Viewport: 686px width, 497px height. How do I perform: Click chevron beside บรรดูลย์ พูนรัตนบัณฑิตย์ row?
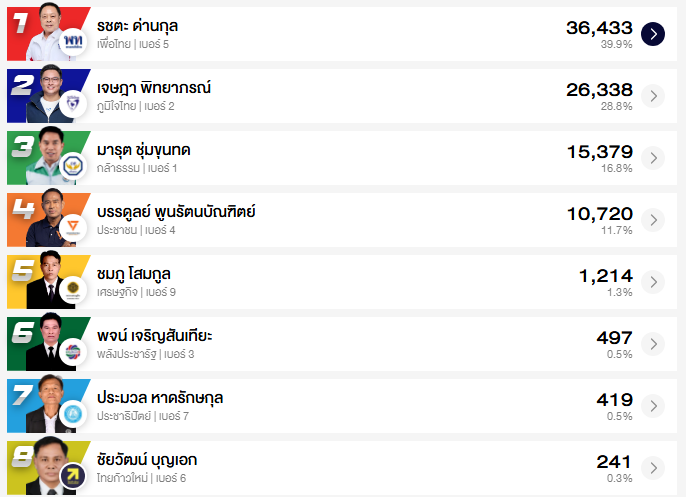tap(652, 220)
